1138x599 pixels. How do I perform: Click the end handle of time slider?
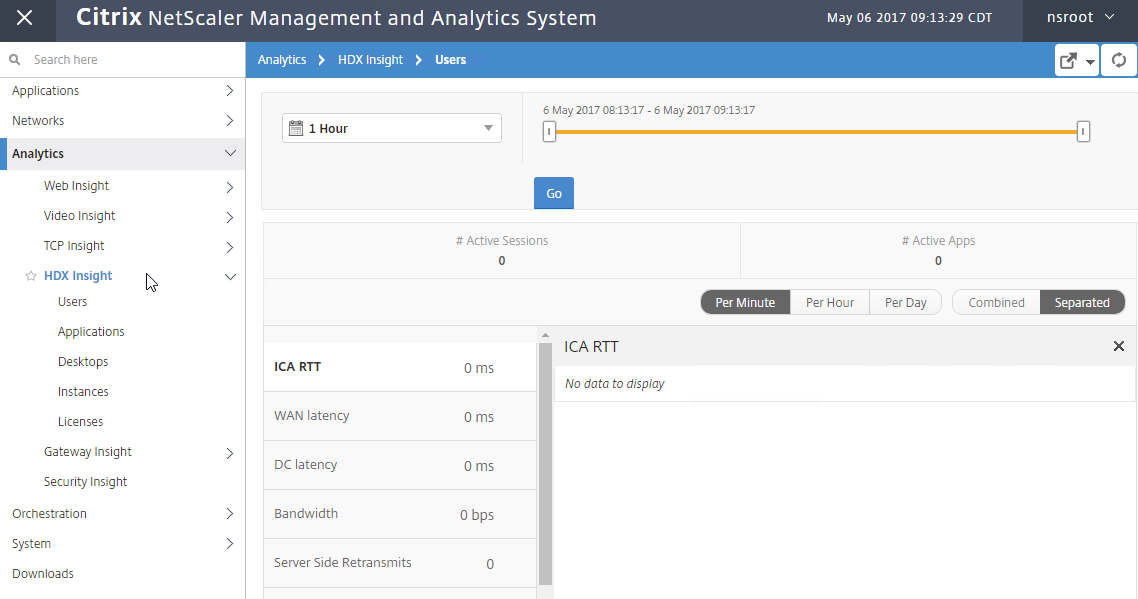[1083, 131]
